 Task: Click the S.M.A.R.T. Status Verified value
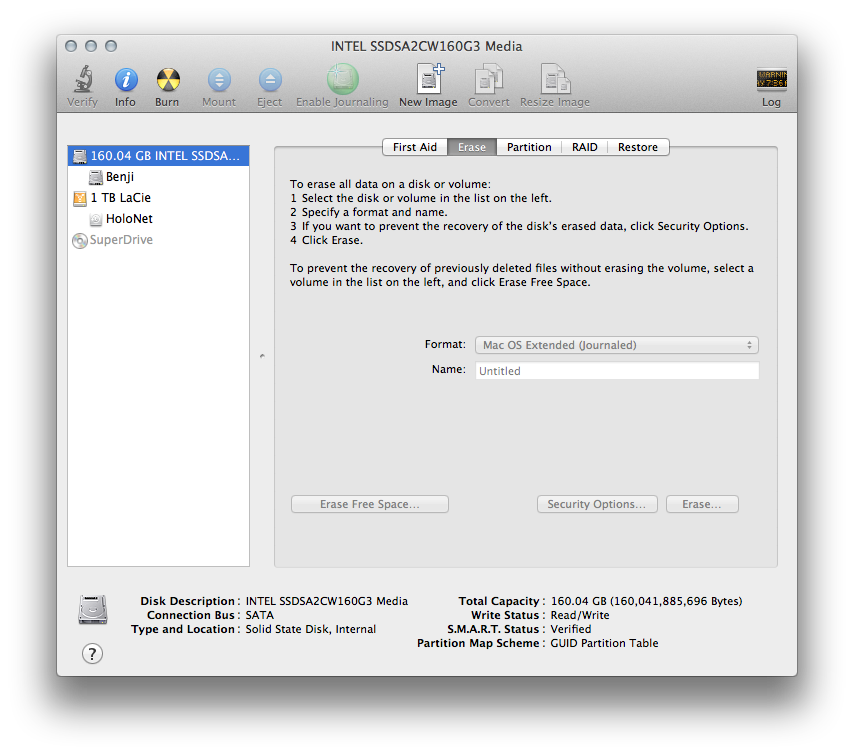pyautogui.click(x=570, y=629)
